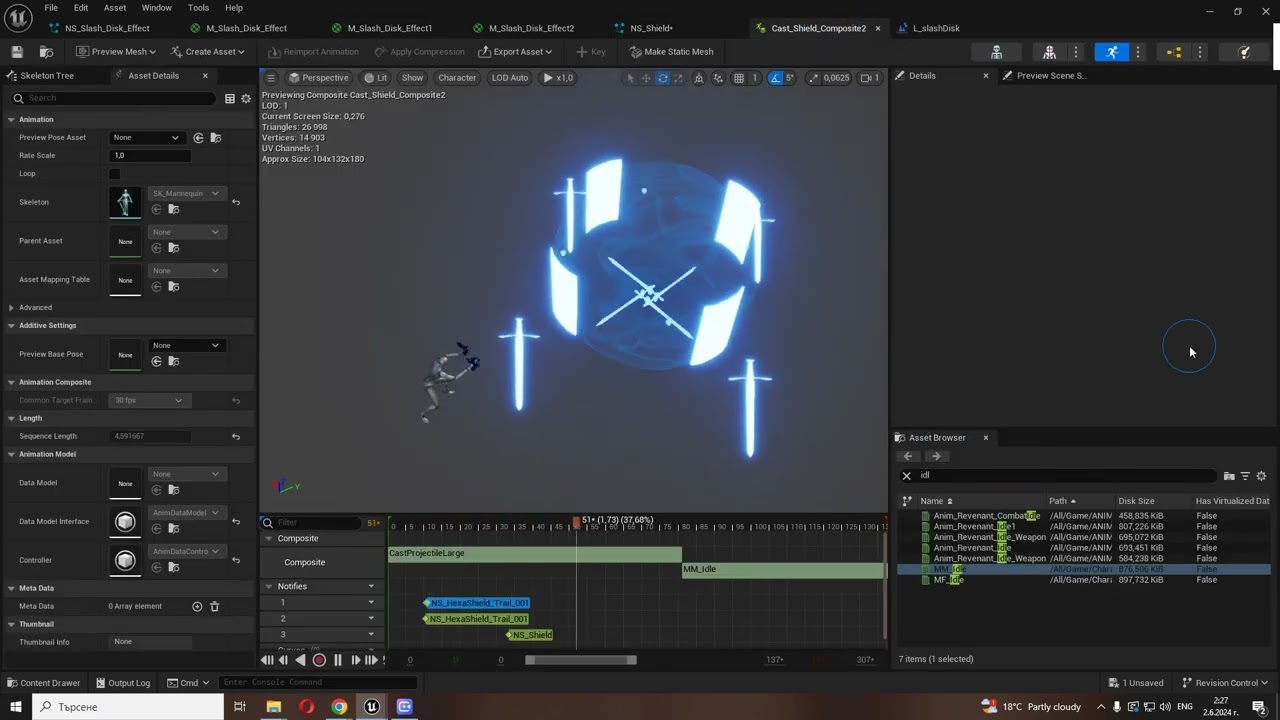Switch to the NS_Shield tab
This screenshot has width=1280, height=720.
point(651,28)
